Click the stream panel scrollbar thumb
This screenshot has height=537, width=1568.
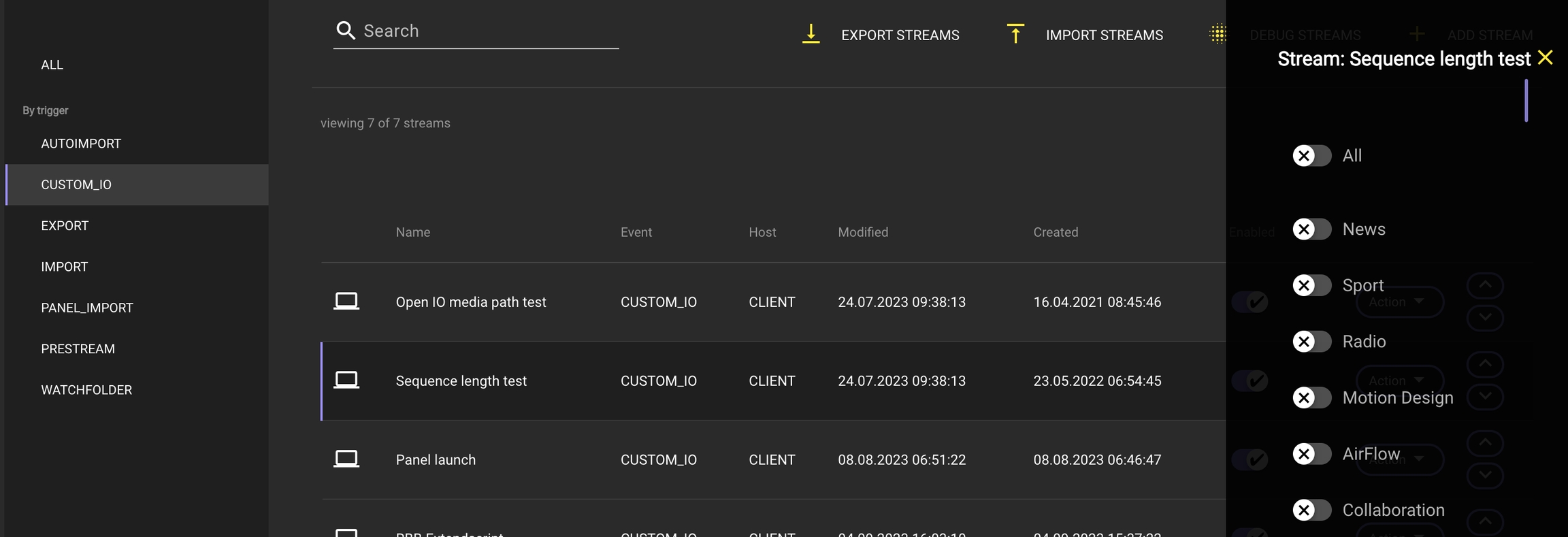coord(1526,101)
